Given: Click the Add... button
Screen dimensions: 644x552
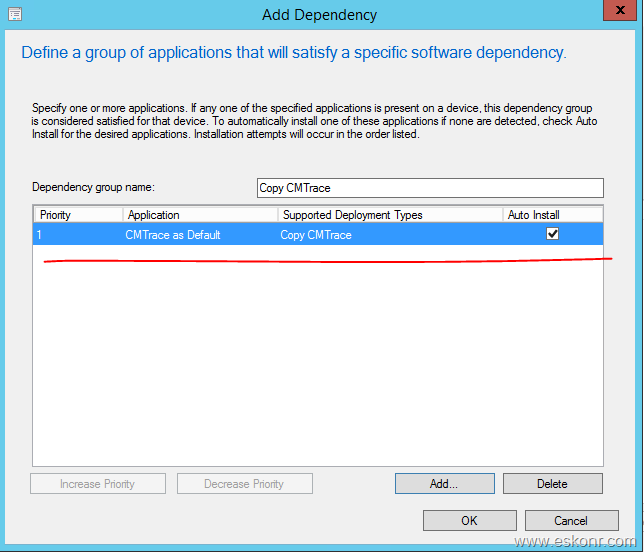Looking at the screenshot, I should [444, 484].
